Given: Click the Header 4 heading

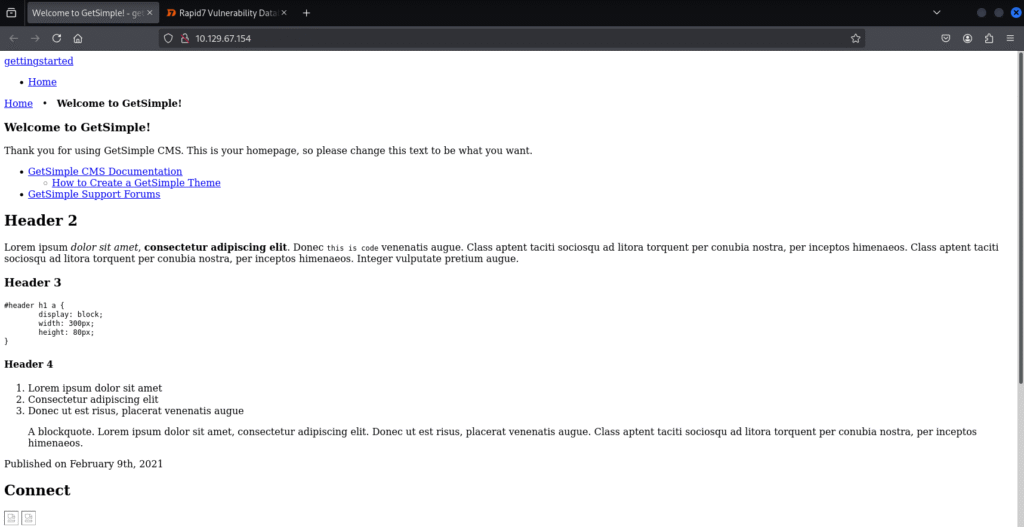Looking at the screenshot, I should pos(29,364).
